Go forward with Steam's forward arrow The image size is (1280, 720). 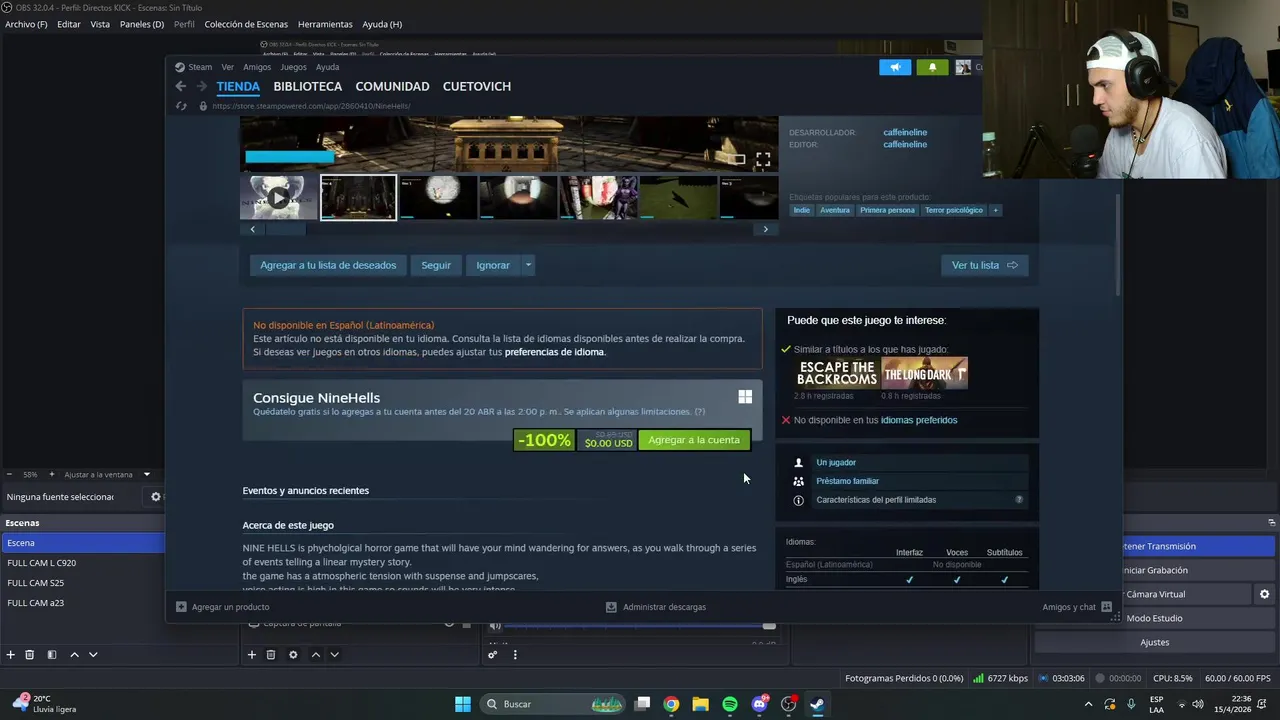(x=201, y=86)
